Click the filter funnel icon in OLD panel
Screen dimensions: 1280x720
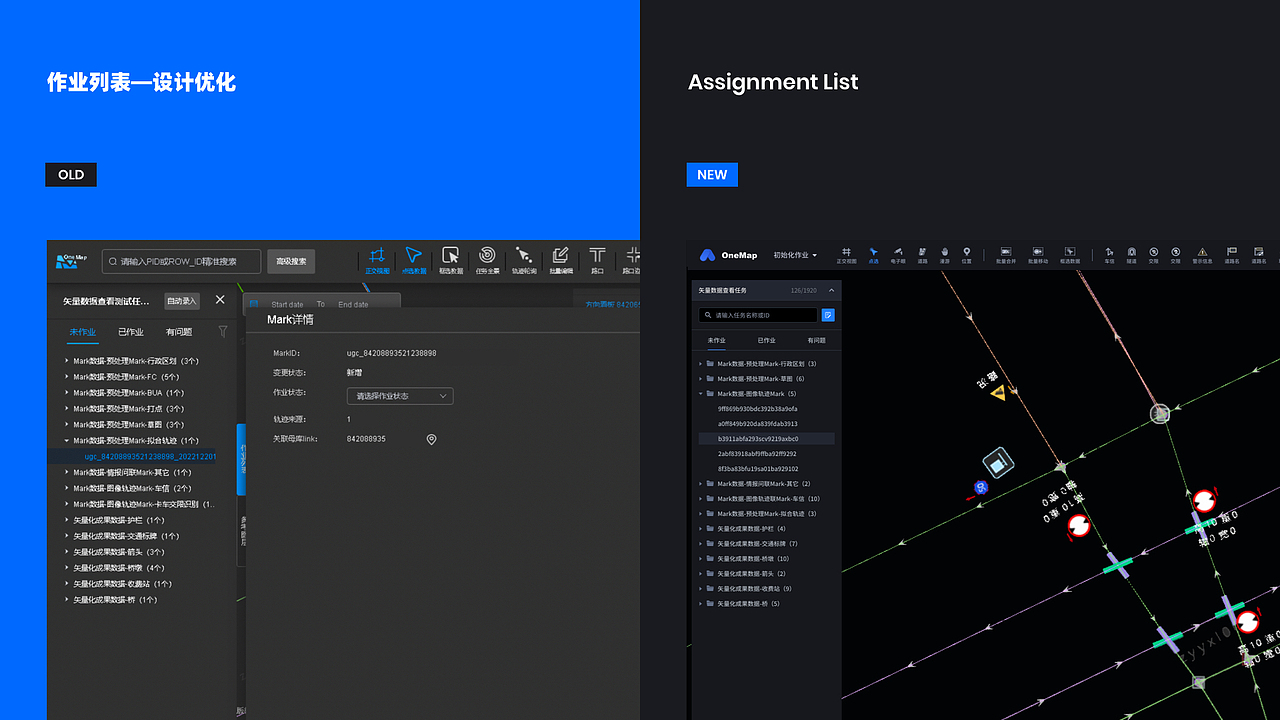(x=223, y=332)
